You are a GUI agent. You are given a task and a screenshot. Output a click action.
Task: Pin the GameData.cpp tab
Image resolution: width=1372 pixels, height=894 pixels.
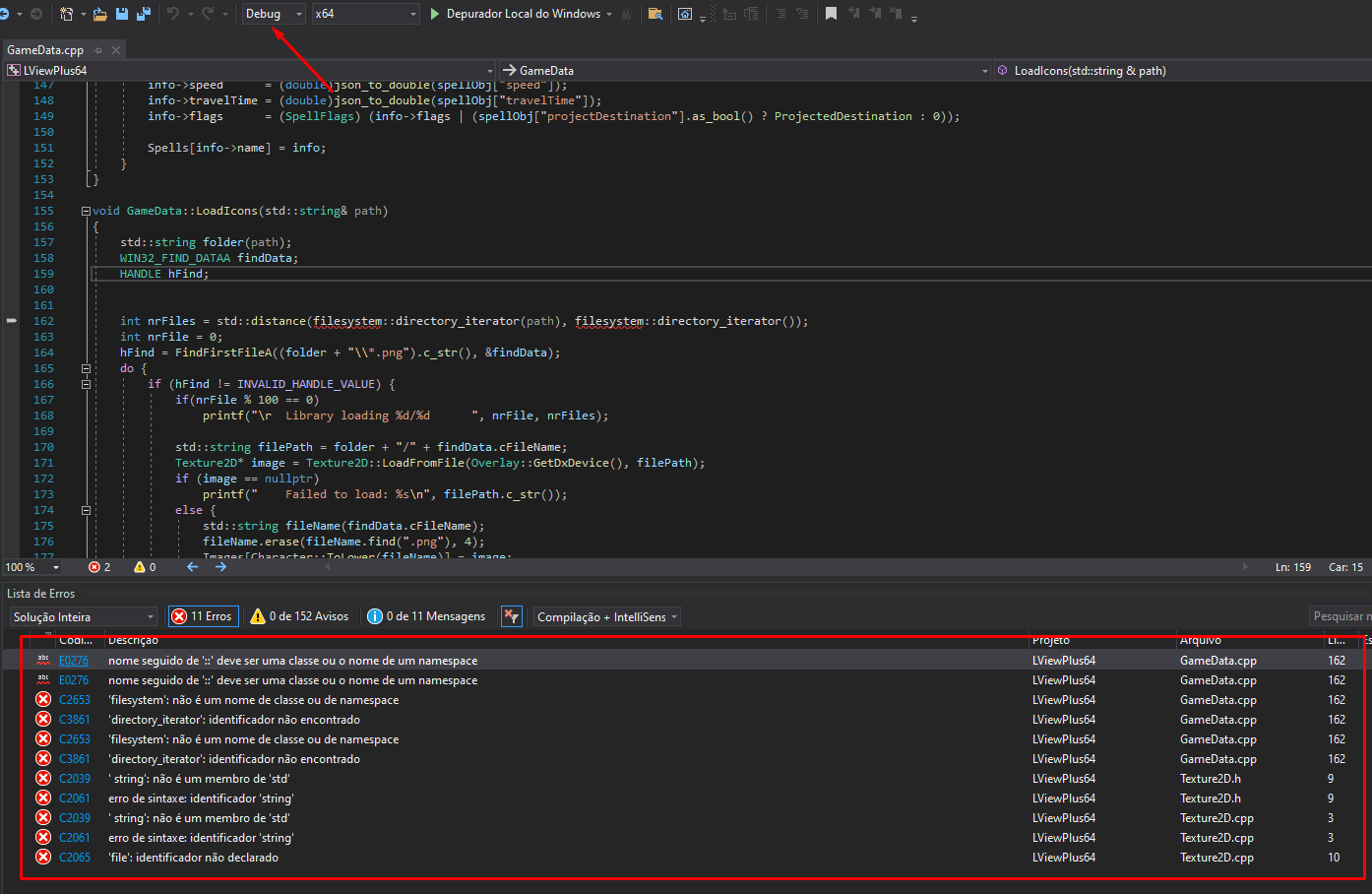tap(97, 50)
